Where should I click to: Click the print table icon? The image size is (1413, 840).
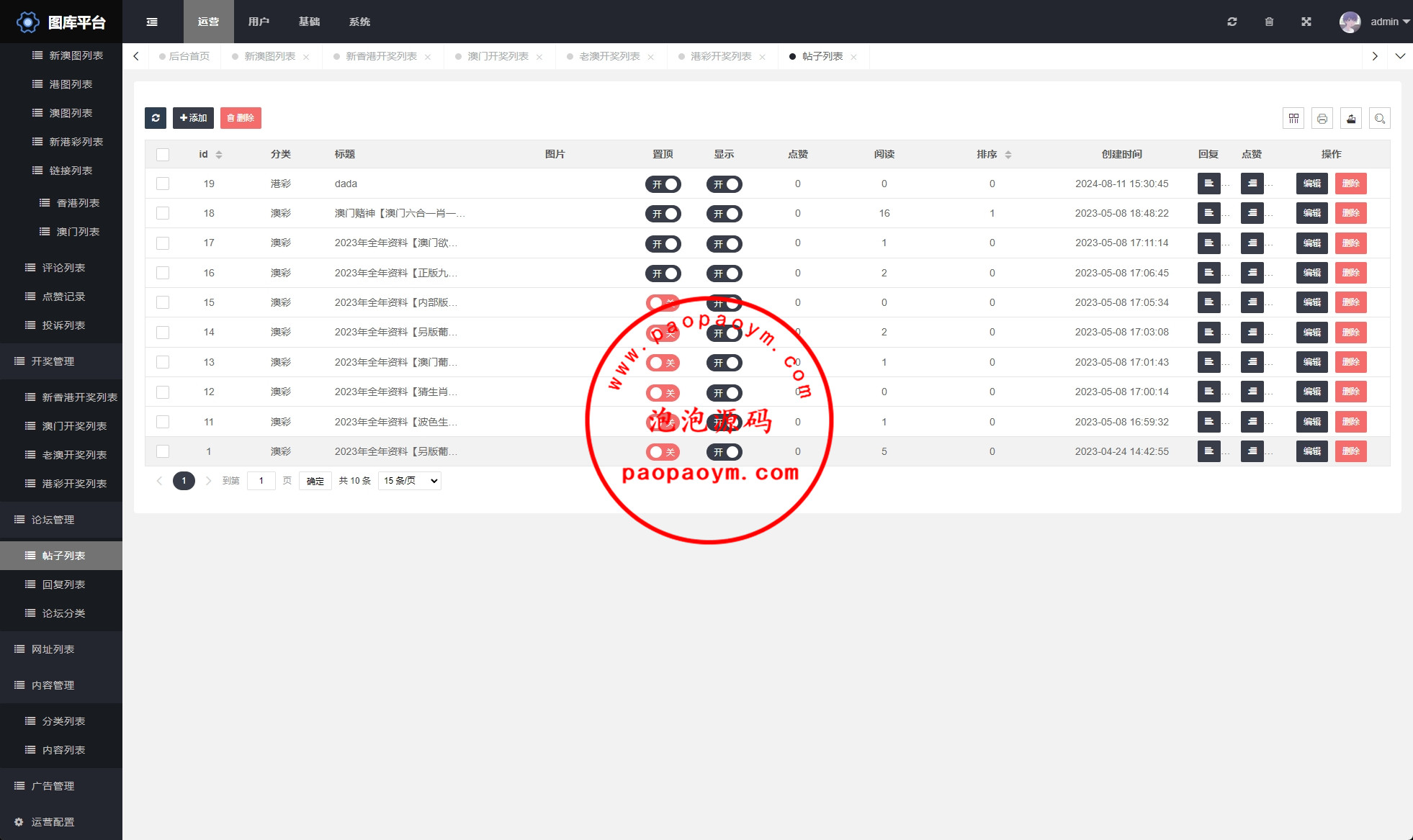(x=1322, y=119)
